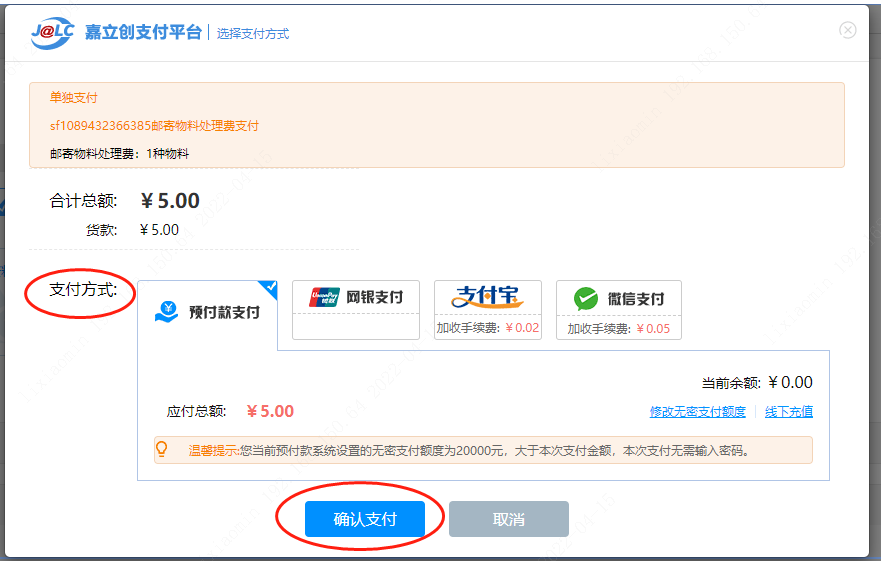Viewport: 881px width, 561px height.
Task: Click the sf1089432366385 order description text
Action: coord(154,126)
